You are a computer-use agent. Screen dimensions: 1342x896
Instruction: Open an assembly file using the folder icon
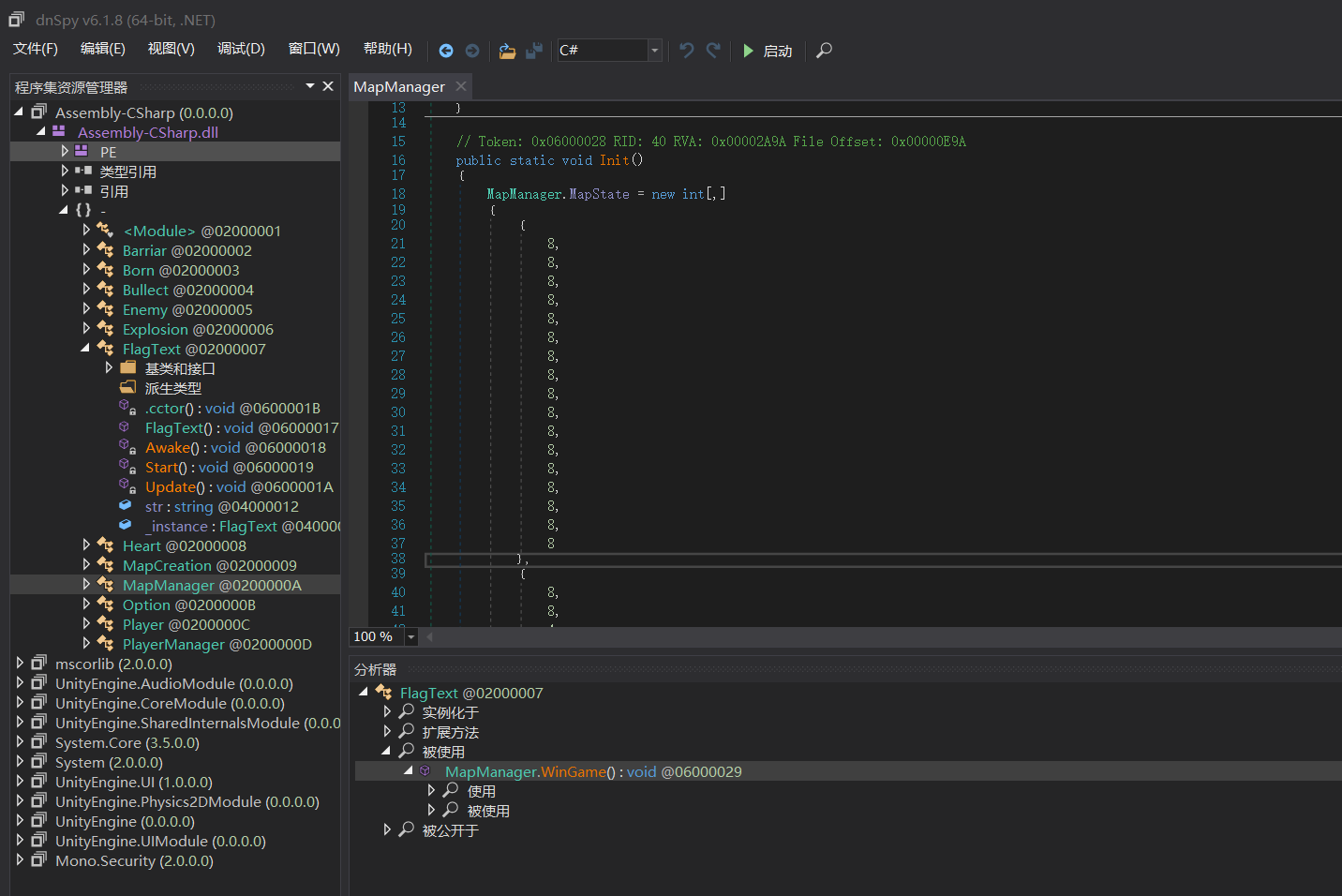(507, 51)
